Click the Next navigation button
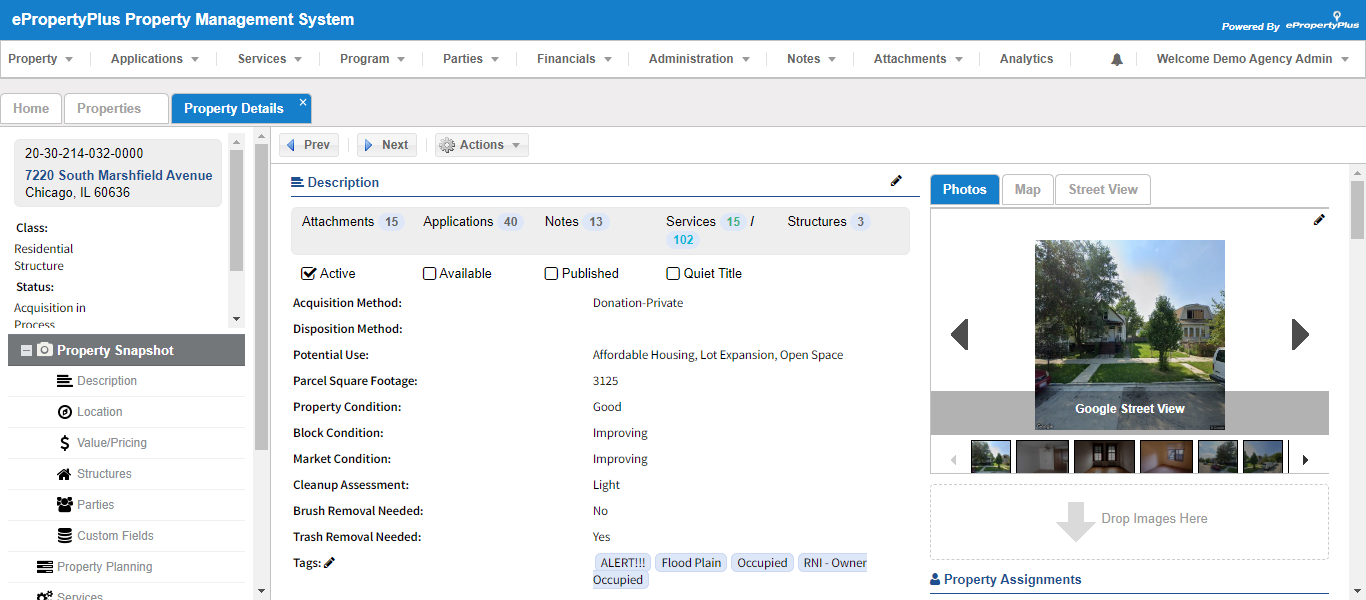The image size is (1366, 600). pyautogui.click(x=386, y=144)
